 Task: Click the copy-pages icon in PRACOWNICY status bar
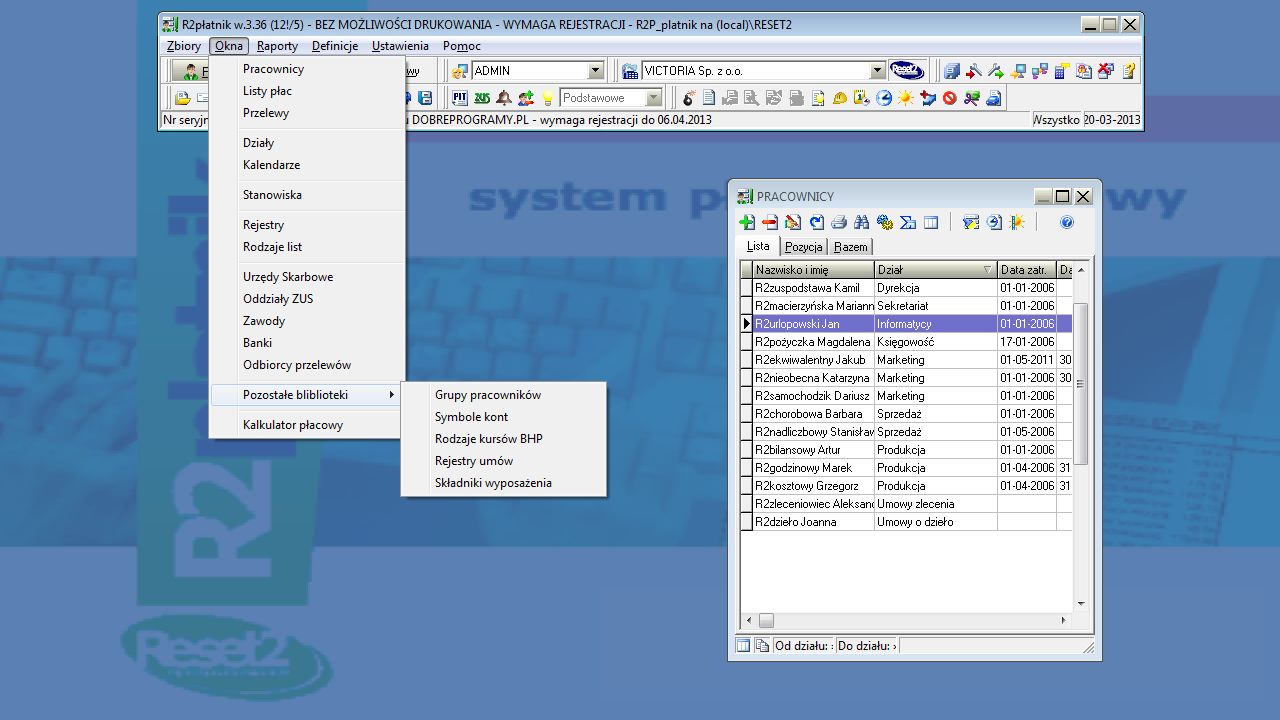[762, 646]
